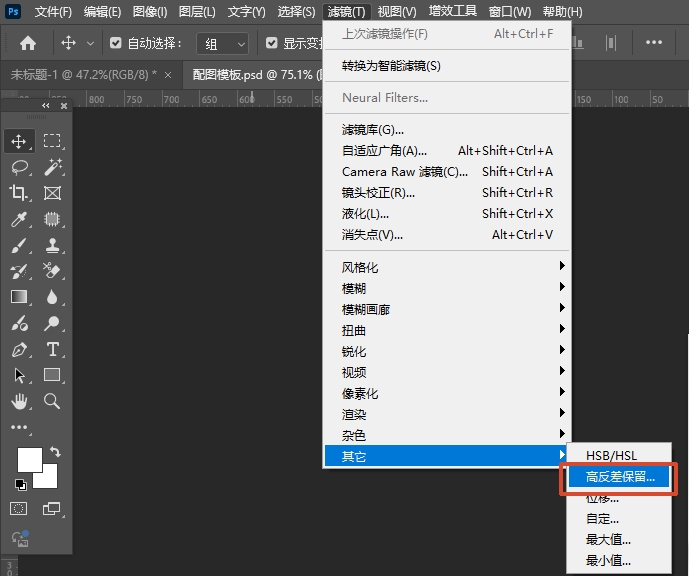Select the Magic Wand tool

52,167
